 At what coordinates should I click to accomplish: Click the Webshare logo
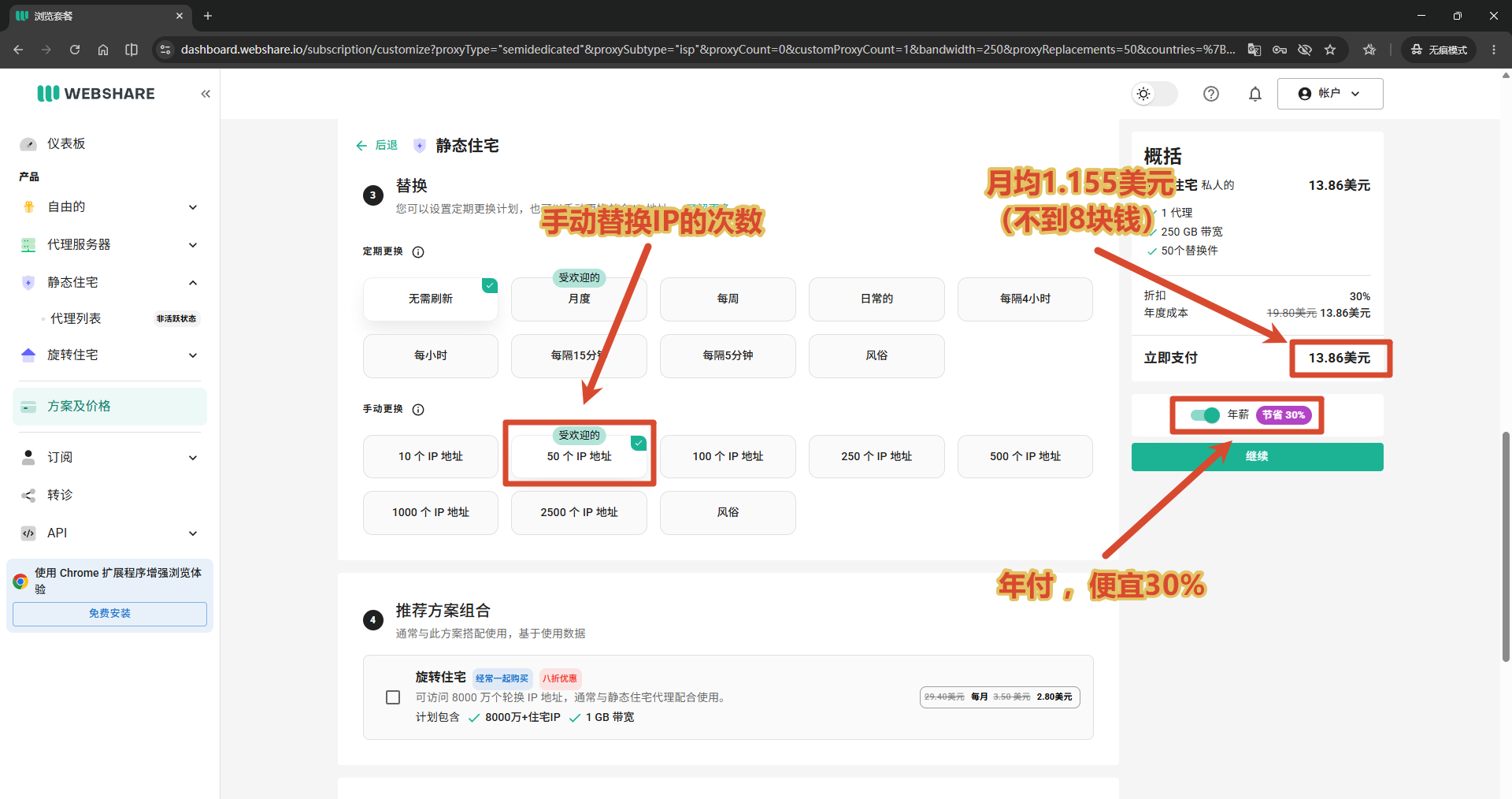(x=96, y=94)
